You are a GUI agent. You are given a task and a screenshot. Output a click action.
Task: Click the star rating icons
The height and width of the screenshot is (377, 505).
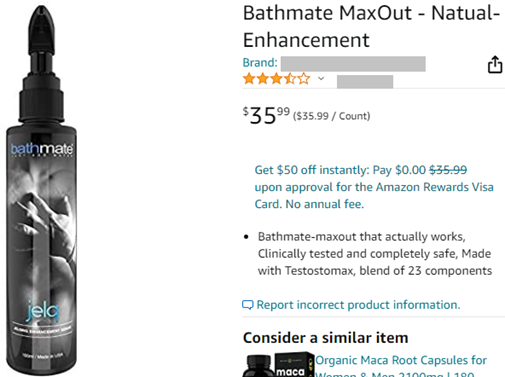pyautogui.click(x=276, y=79)
